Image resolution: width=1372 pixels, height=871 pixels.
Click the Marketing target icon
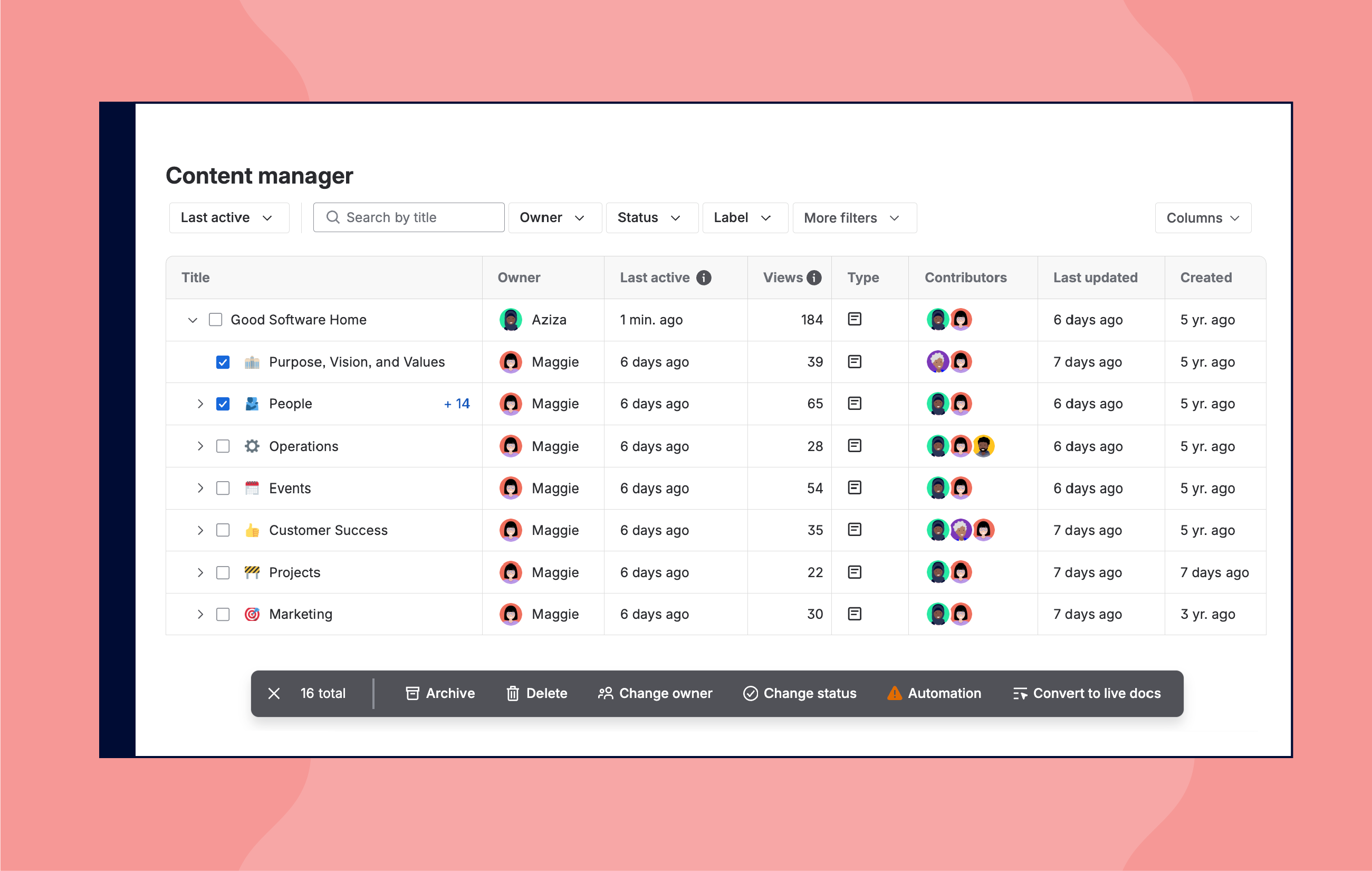coord(252,614)
